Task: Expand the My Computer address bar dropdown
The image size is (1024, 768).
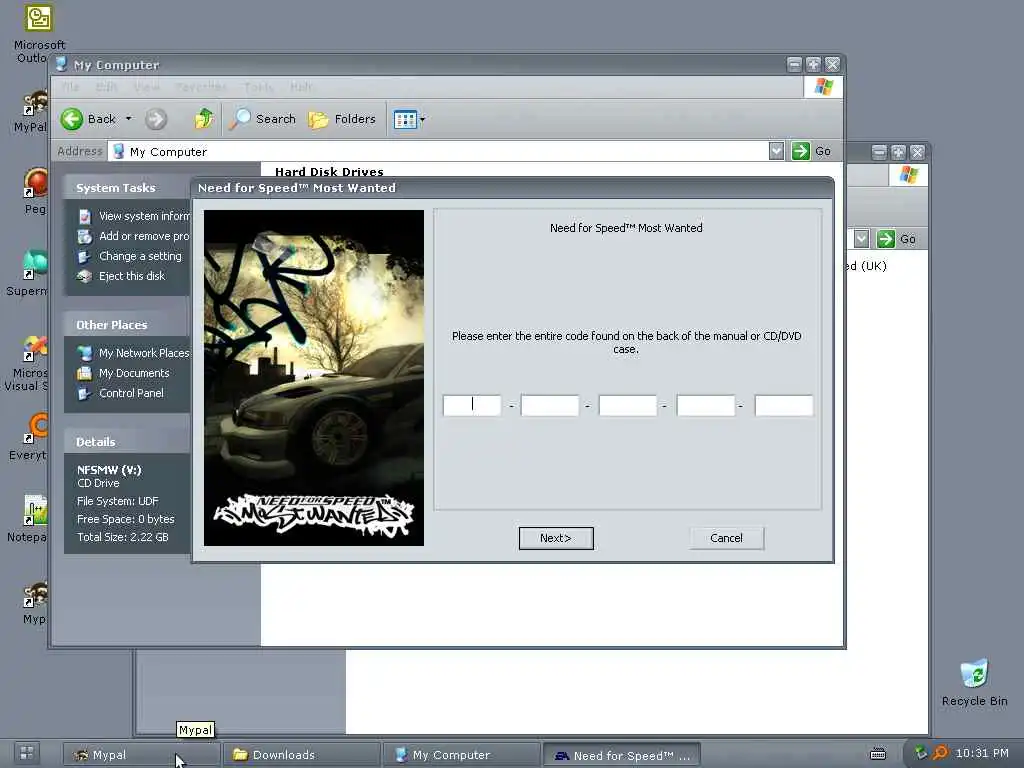Action: tap(776, 151)
